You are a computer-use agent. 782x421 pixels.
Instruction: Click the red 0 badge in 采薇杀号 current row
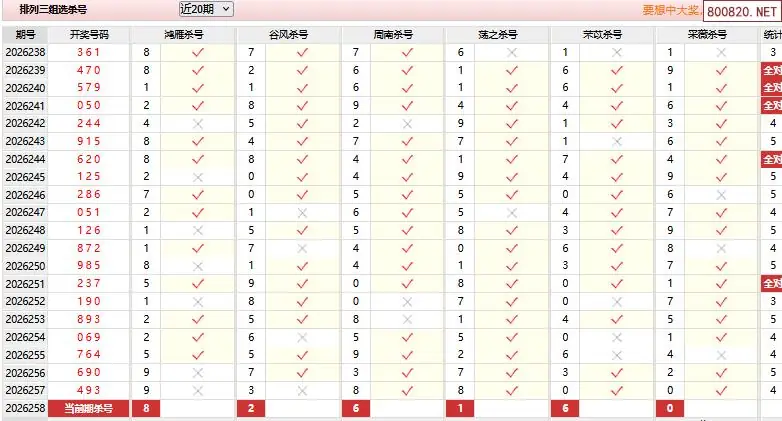click(670, 408)
